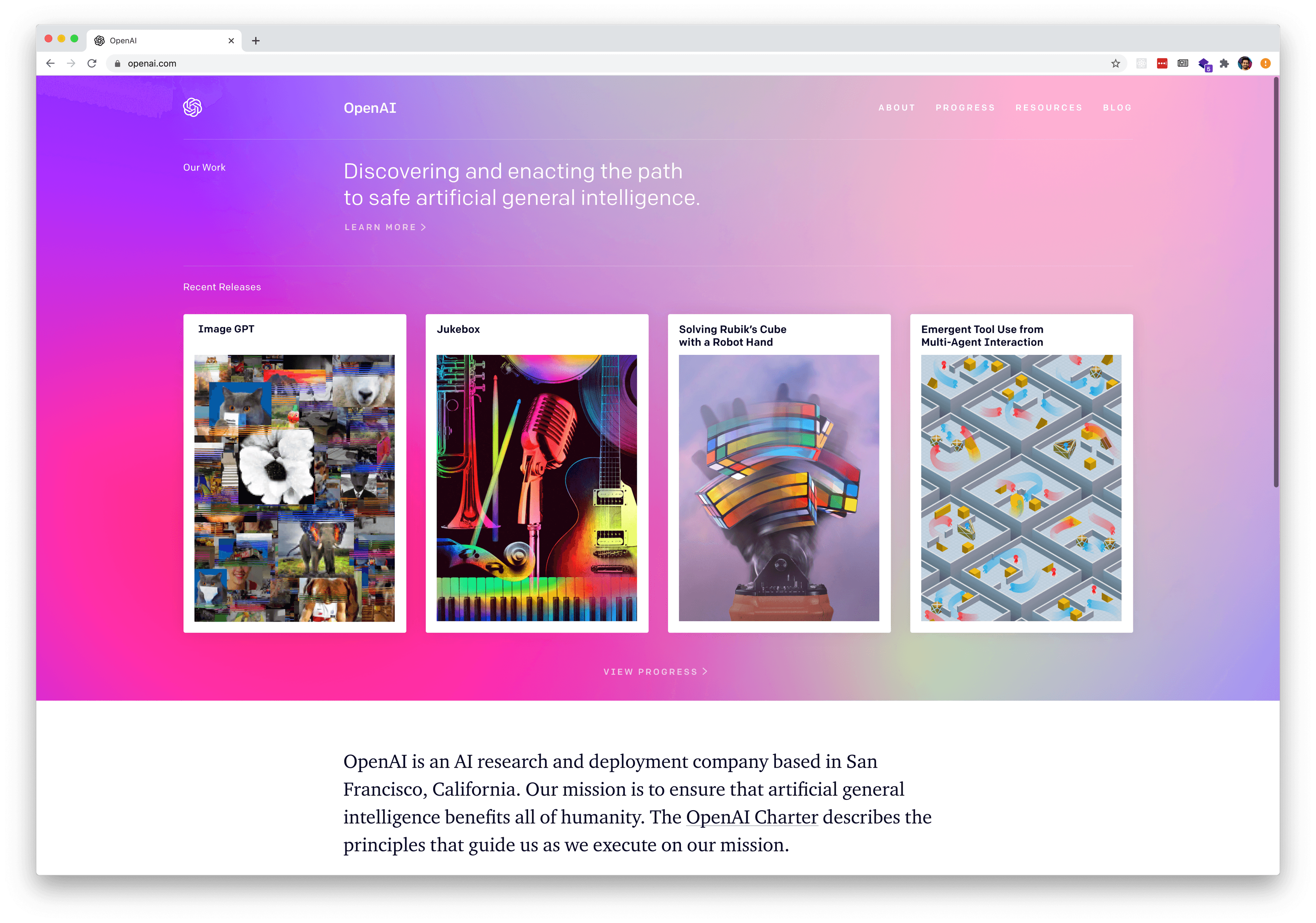Open the About menu item
Screen dimensions: 1316x923
(x=897, y=108)
